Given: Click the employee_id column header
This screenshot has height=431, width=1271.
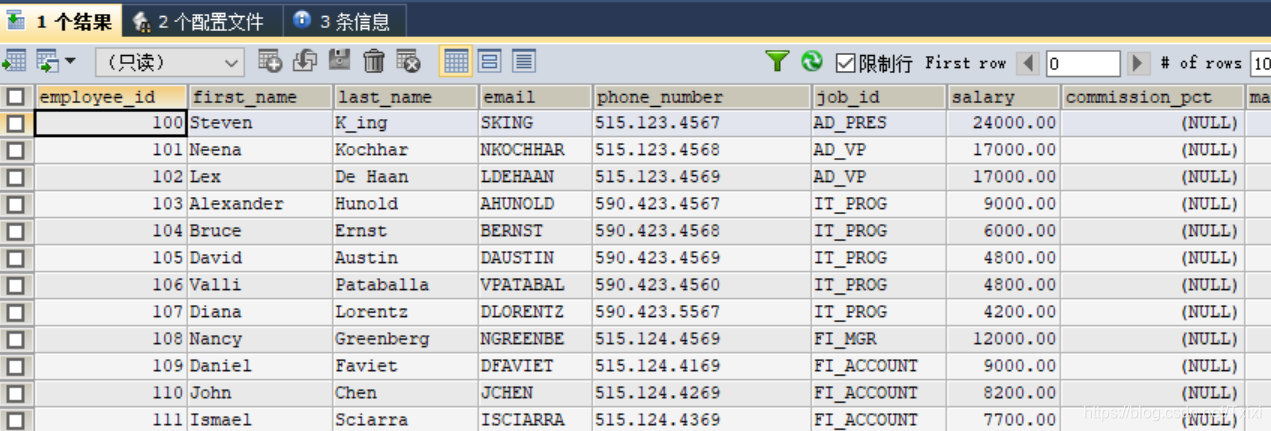Looking at the screenshot, I should (x=110, y=97).
